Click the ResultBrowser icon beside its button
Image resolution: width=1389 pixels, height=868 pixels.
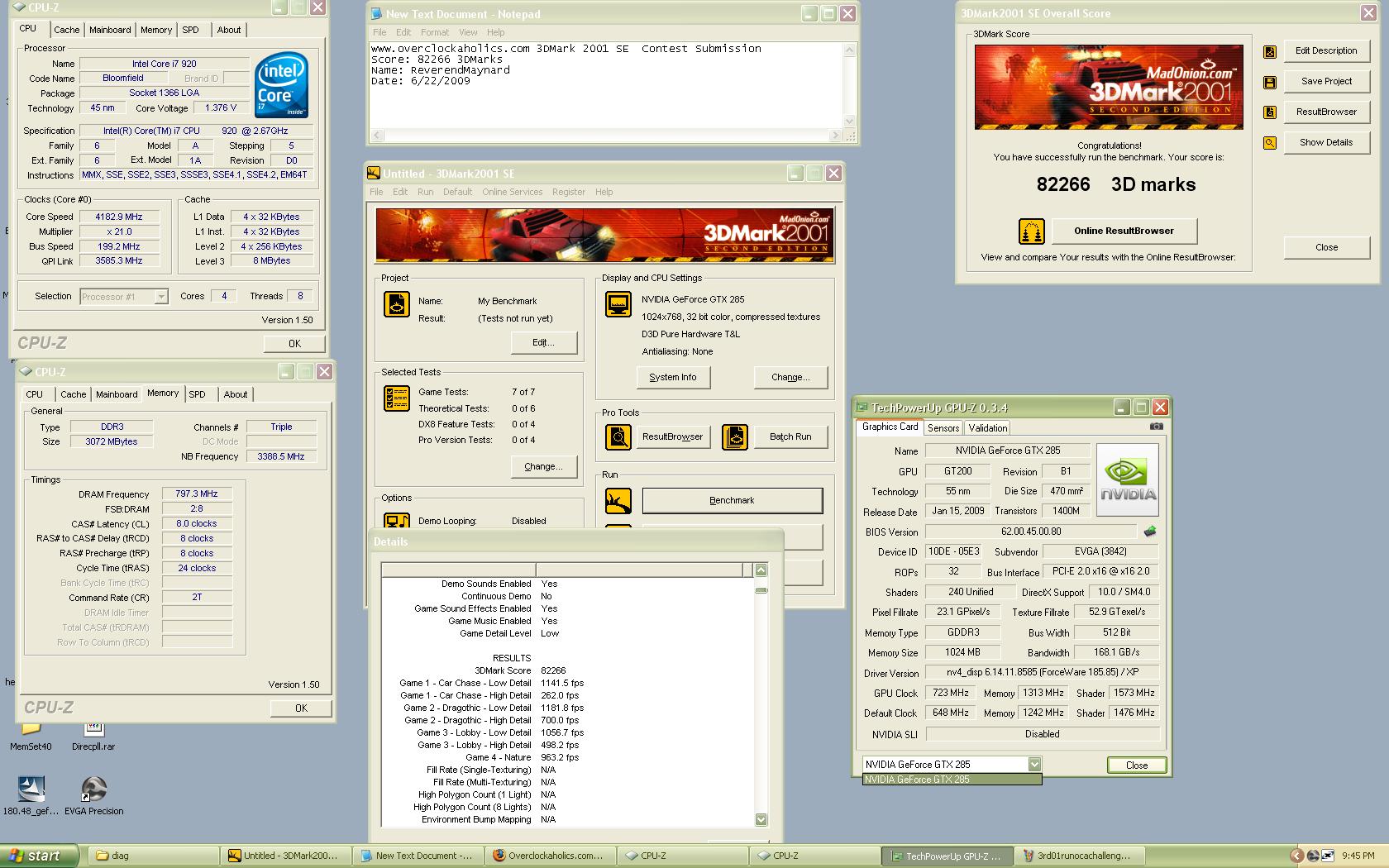(x=1270, y=112)
